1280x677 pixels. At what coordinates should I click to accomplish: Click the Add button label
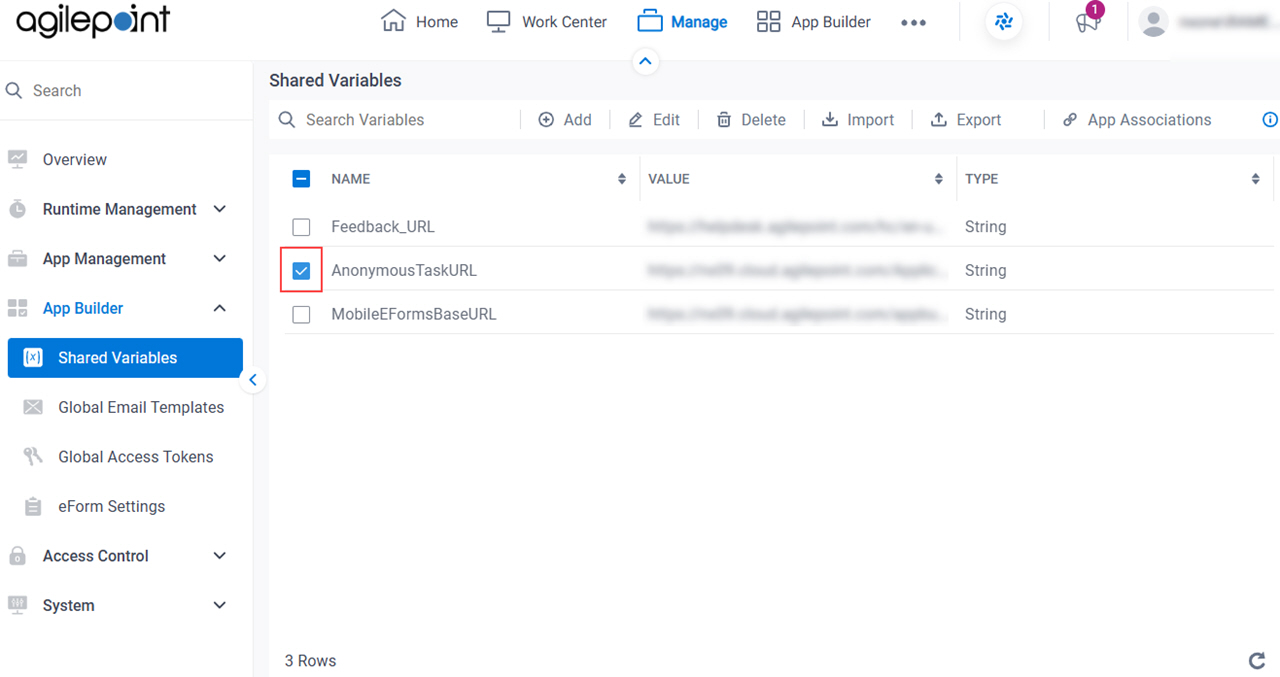click(x=577, y=120)
